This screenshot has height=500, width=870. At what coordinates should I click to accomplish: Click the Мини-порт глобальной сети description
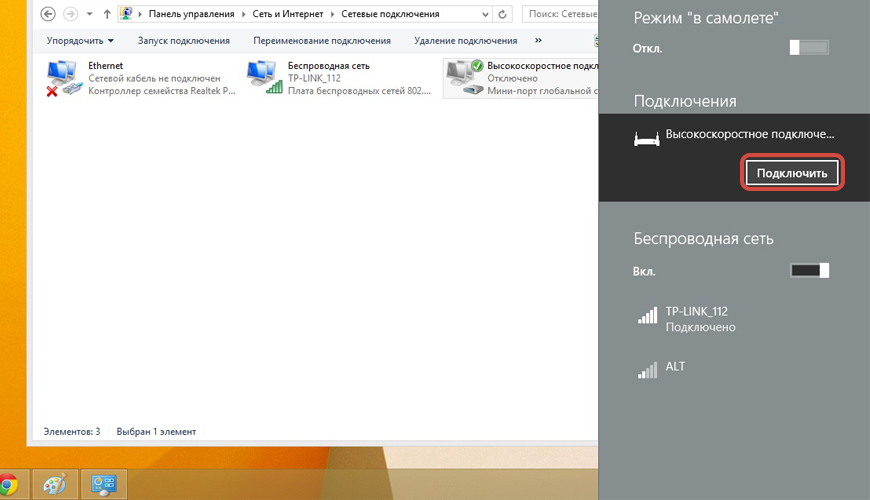pos(542,90)
